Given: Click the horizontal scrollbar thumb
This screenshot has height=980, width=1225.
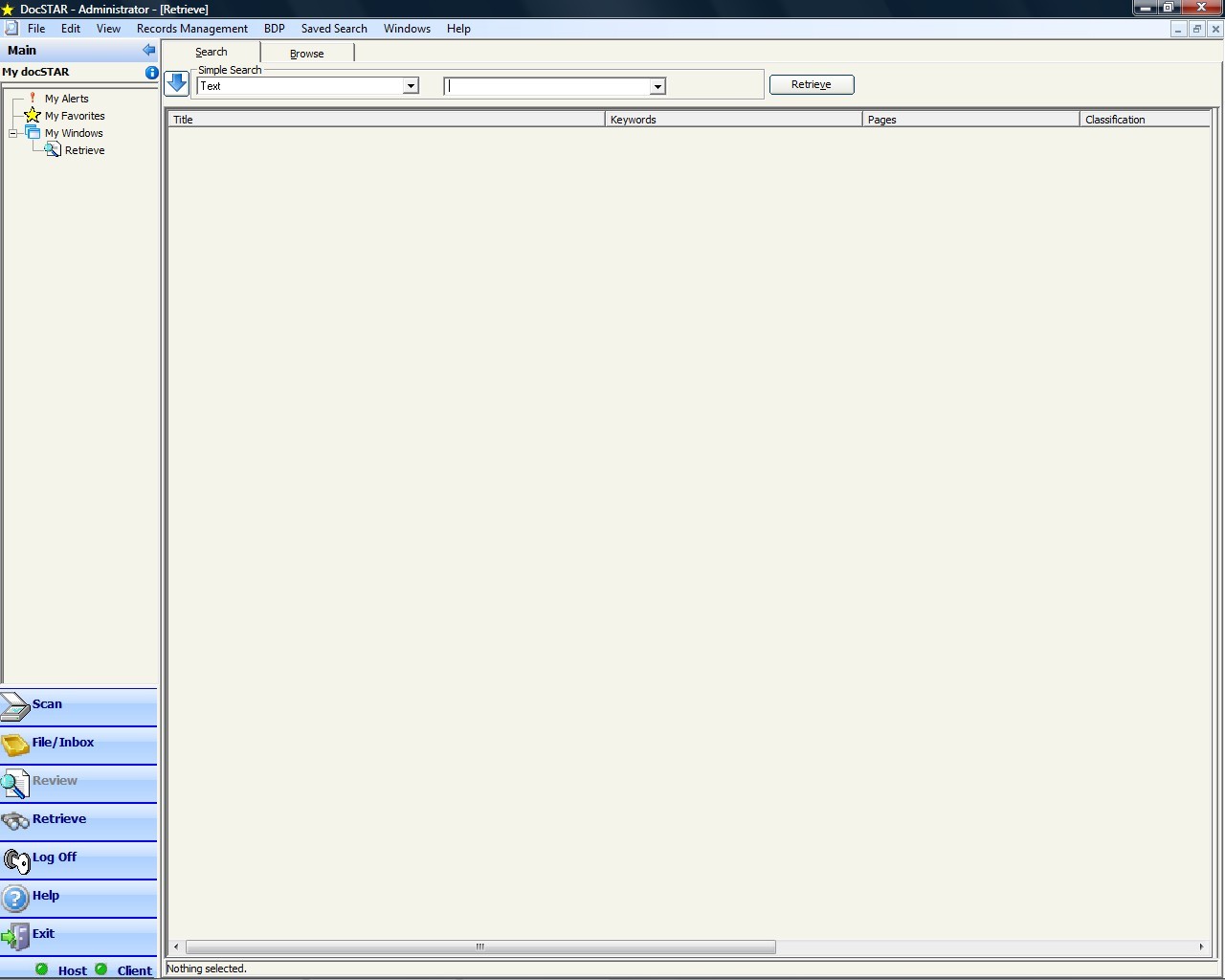Looking at the screenshot, I should point(480,947).
